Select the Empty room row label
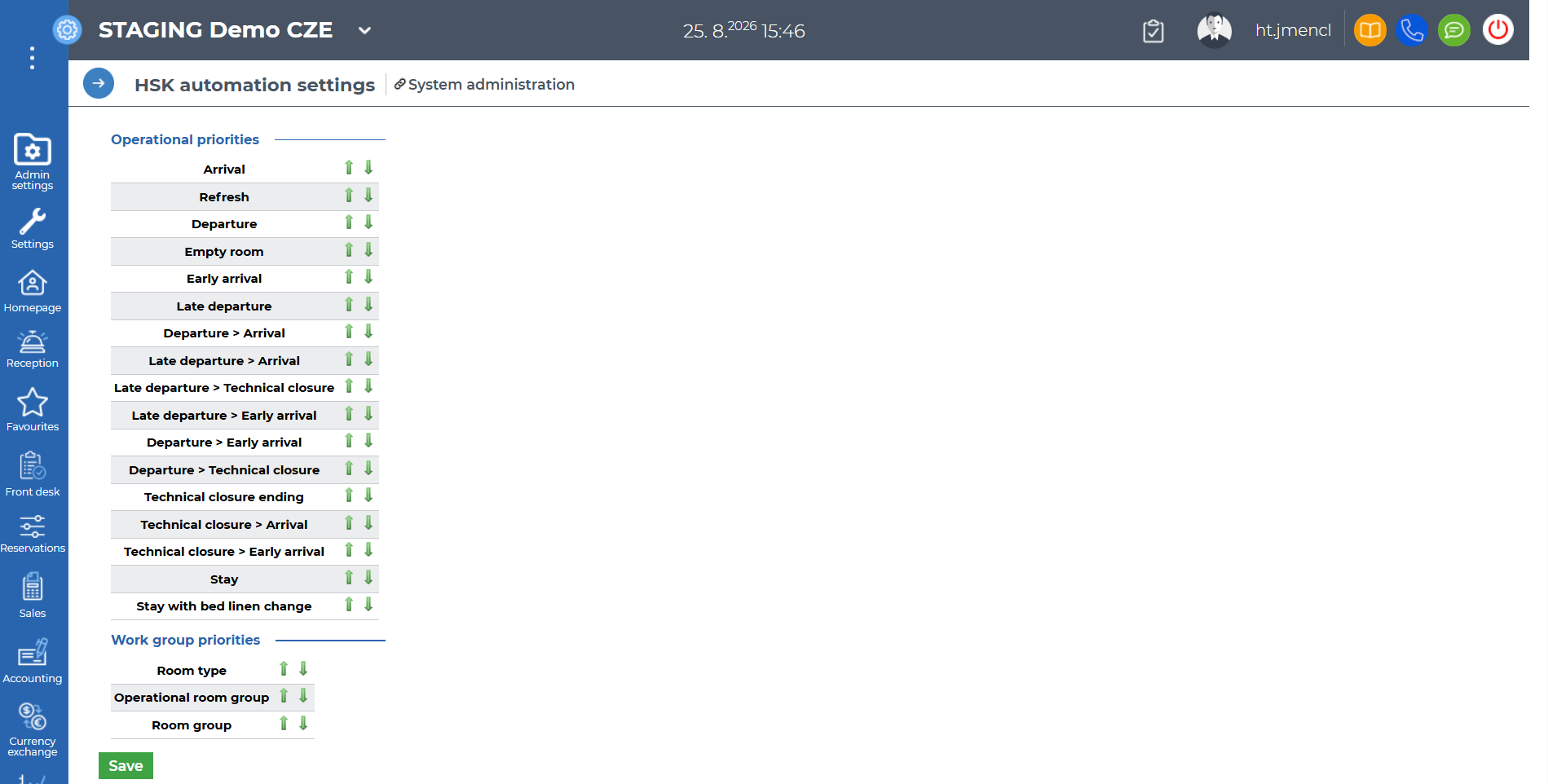 (224, 252)
